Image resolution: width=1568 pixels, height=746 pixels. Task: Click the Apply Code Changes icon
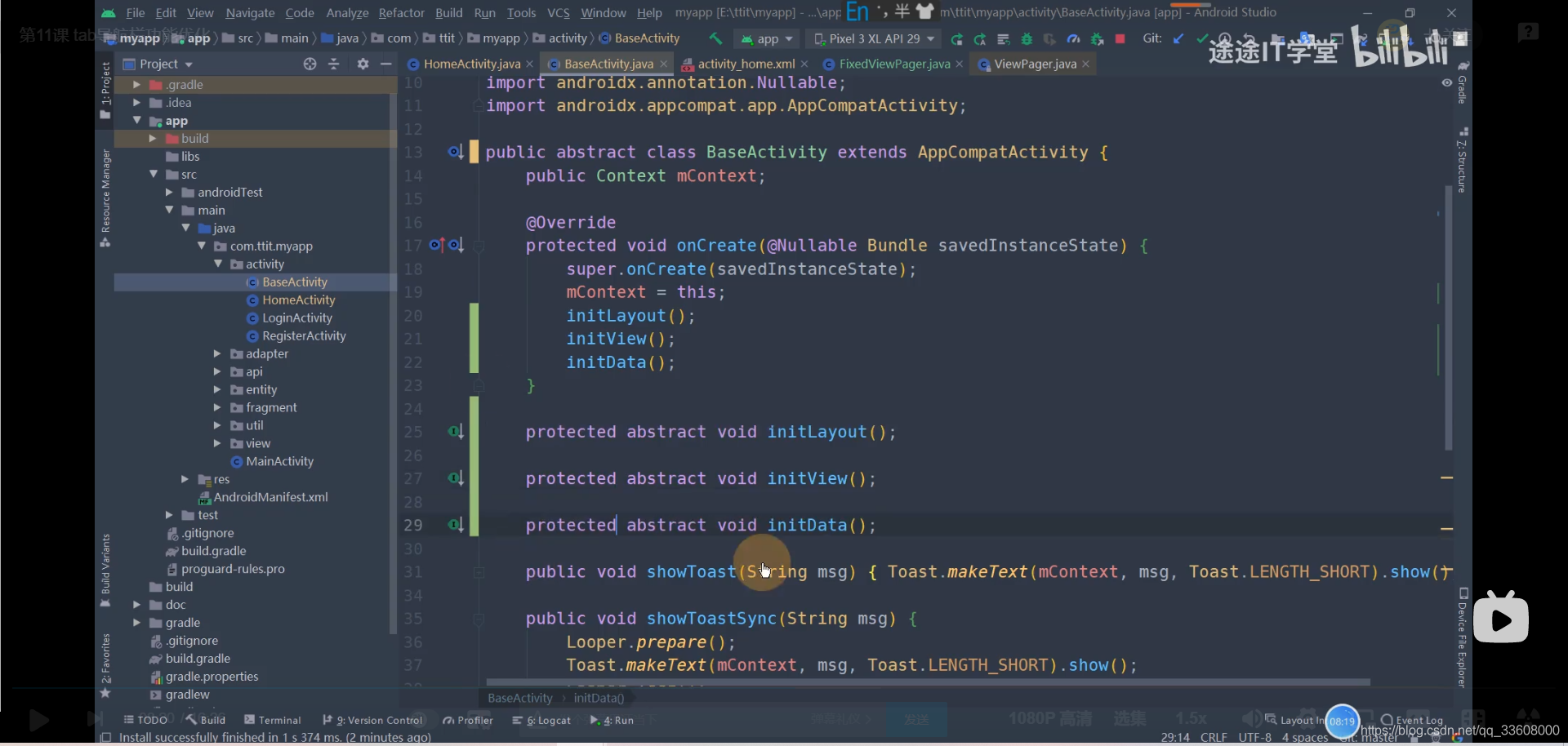coord(1003,39)
